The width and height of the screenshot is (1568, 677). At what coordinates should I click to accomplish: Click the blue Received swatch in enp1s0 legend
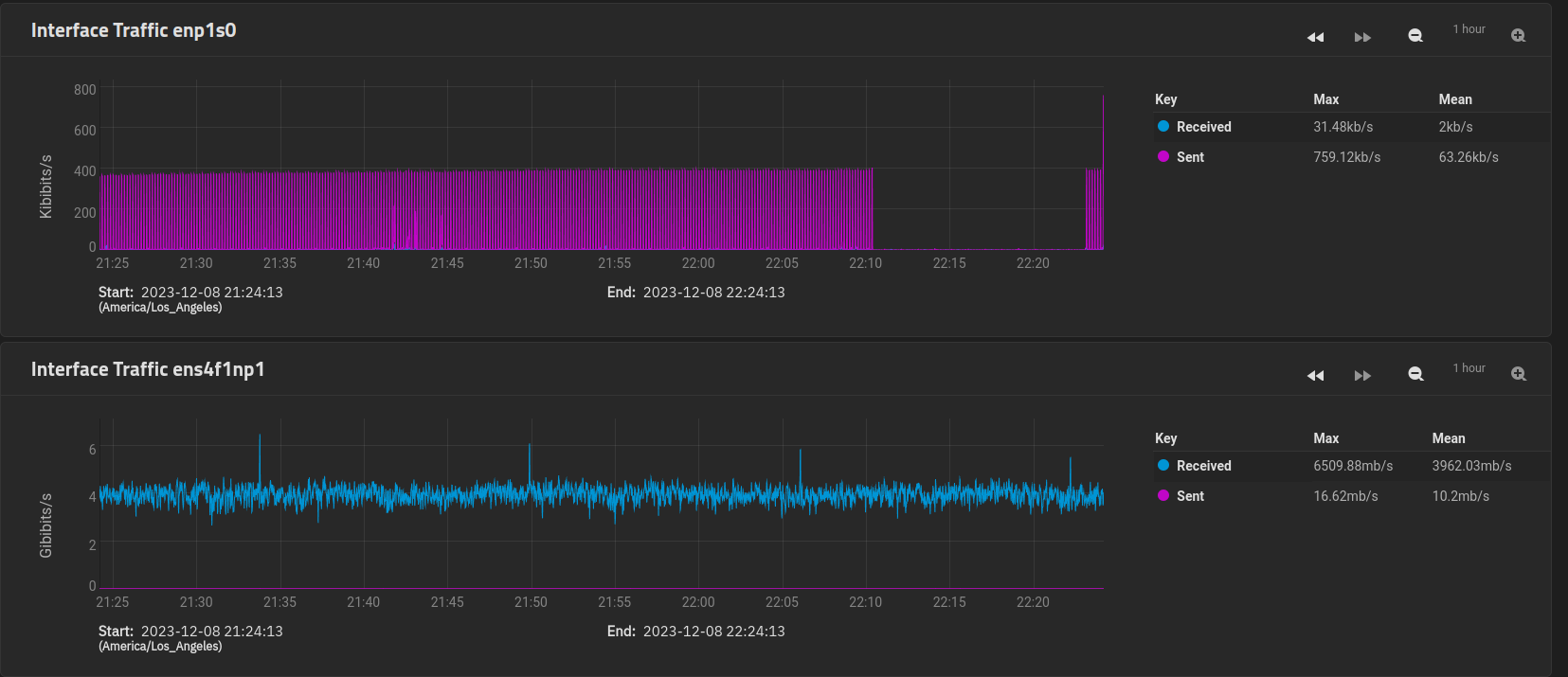(x=1163, y=126)
